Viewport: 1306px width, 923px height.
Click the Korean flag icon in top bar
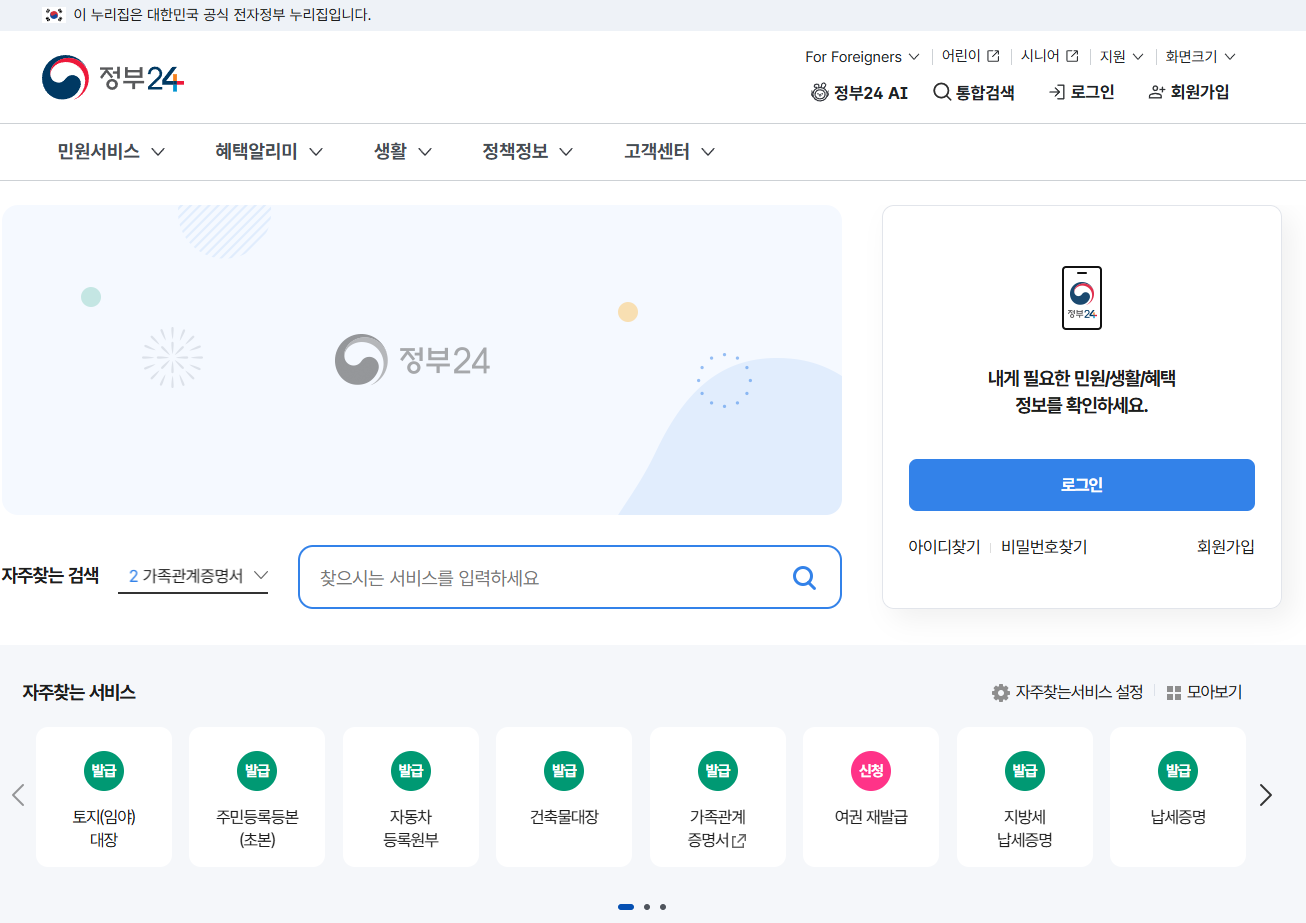click(x=54, y=15)
